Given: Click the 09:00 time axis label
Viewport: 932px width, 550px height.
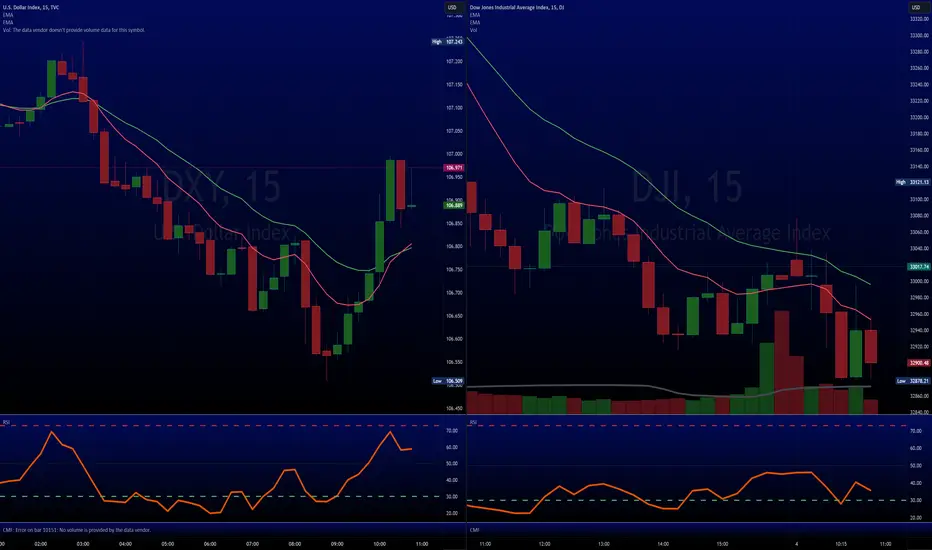Looking at the screenshot, I should (337, 544).
